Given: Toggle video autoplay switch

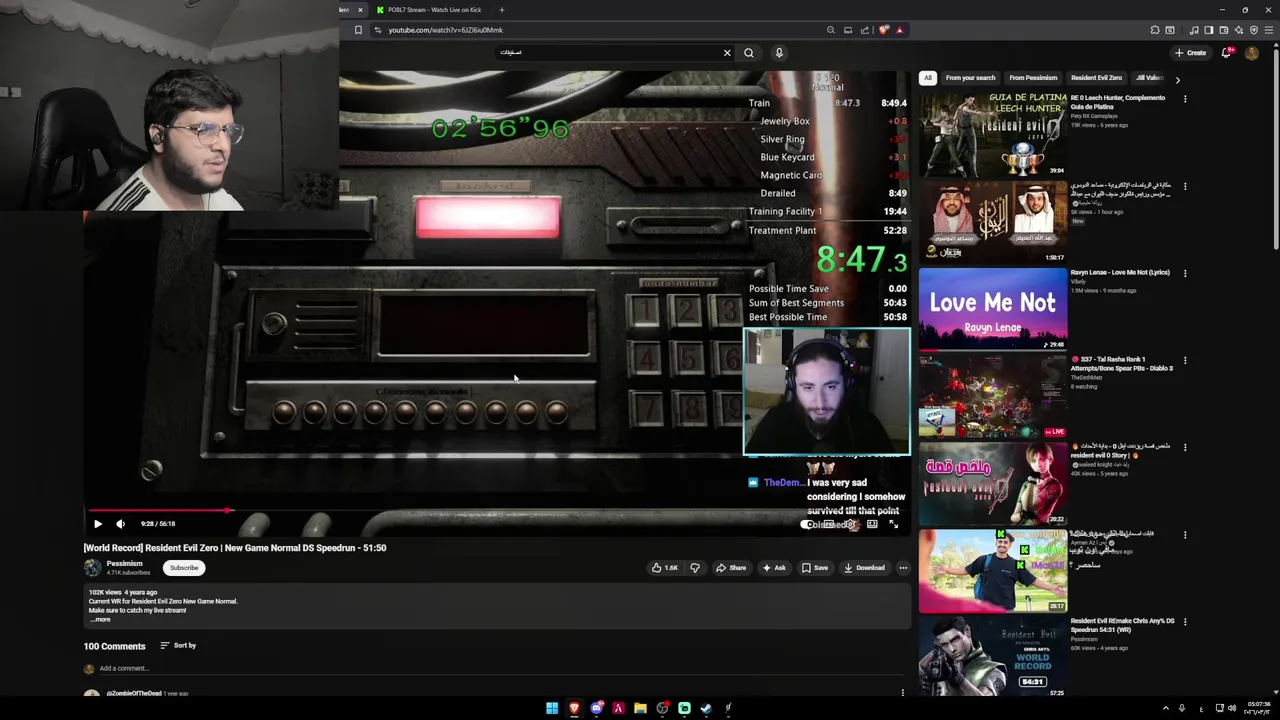Looking at the screenshot, I should pyautogui.click(x=809, y=524).
